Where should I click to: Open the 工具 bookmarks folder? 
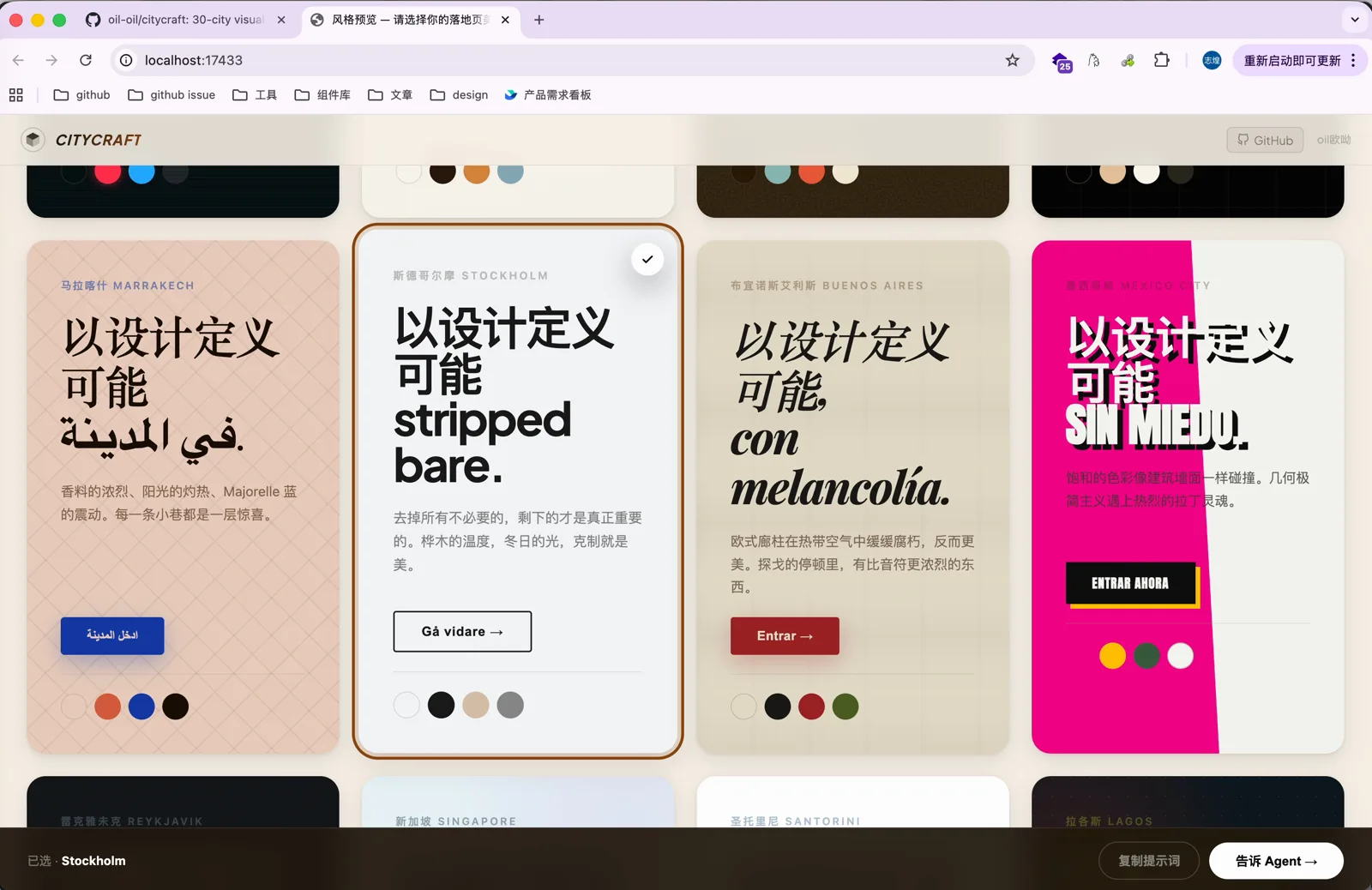pos(255,95)
